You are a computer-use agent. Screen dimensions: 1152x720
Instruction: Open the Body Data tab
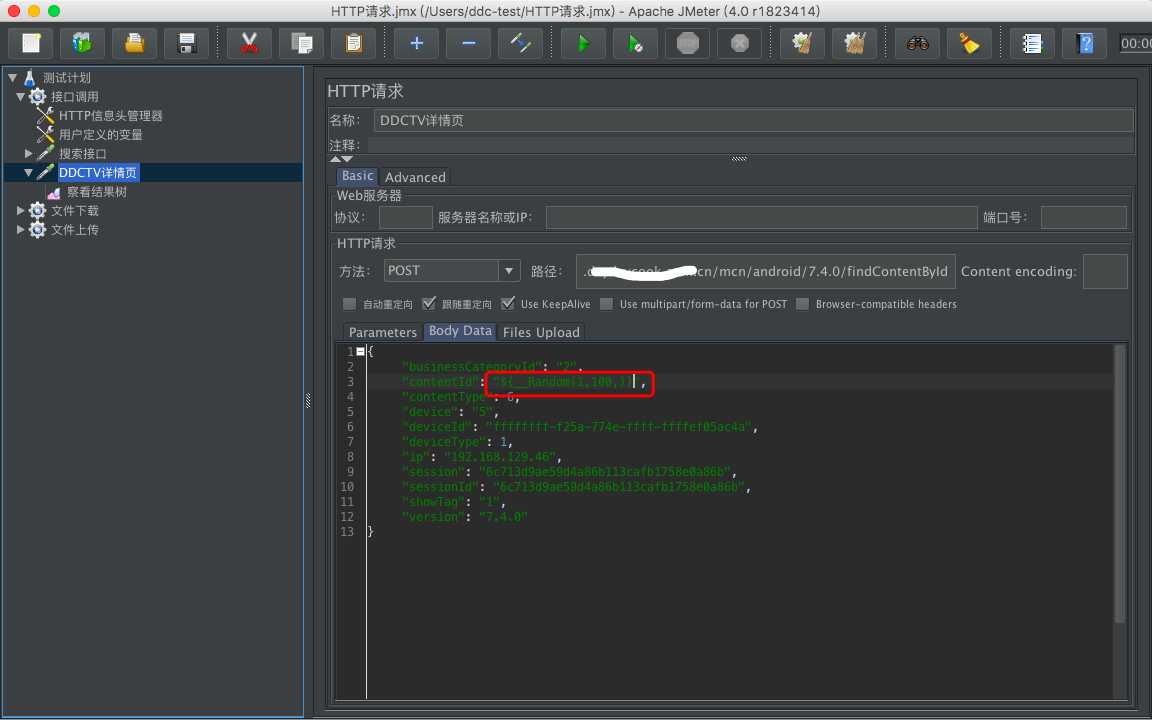460,331
